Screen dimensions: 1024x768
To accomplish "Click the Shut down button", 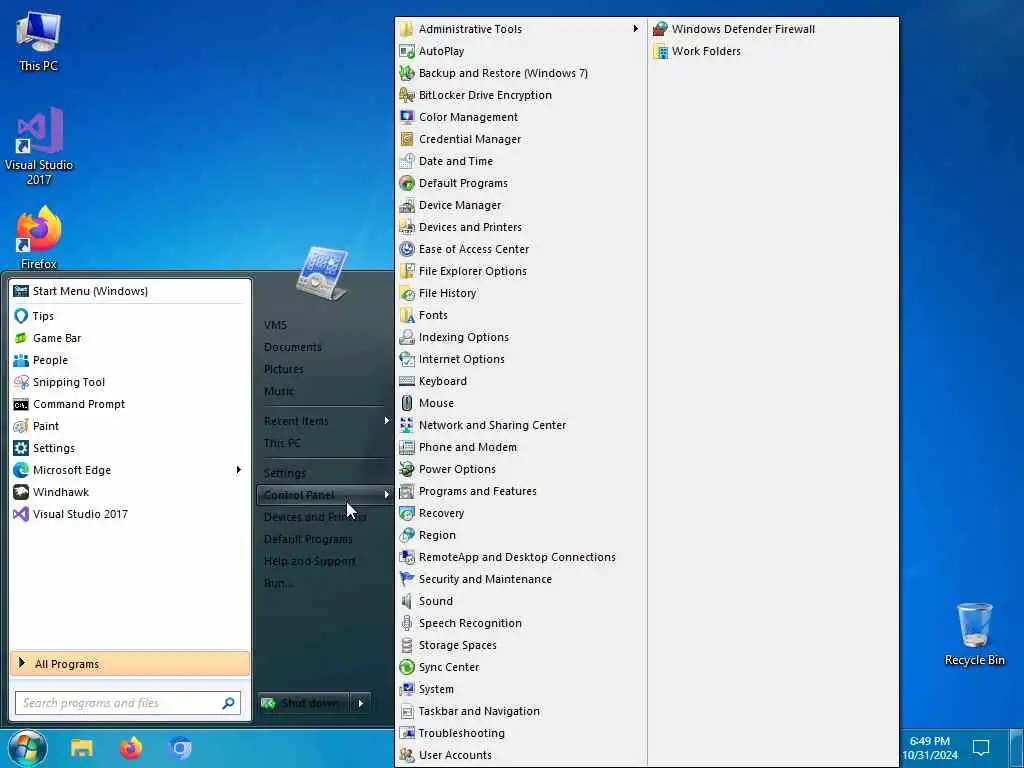I will (304, 703).
